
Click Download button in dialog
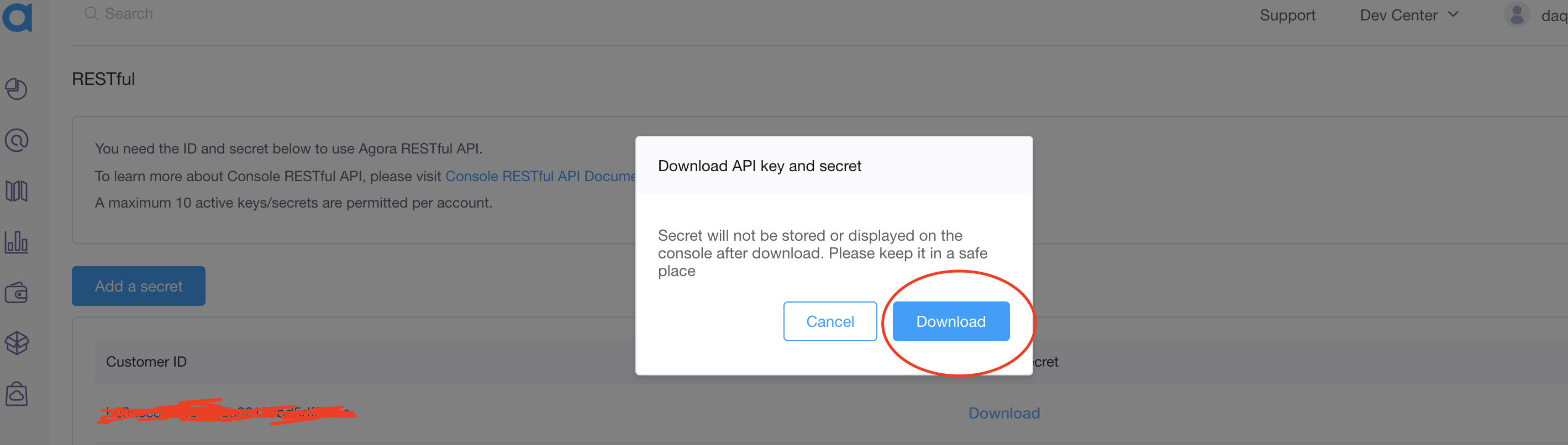(950, 321)
